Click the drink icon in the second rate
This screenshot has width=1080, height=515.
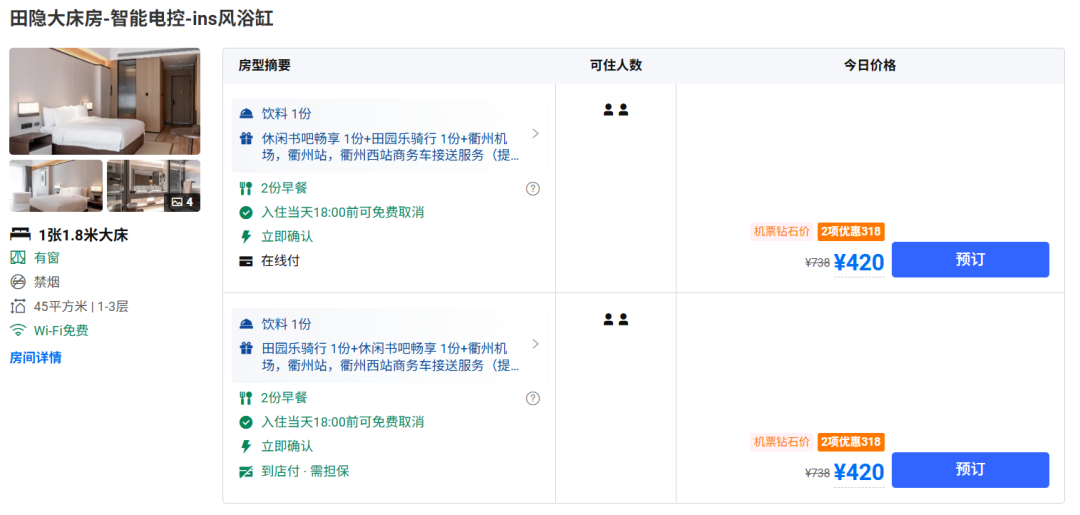[x=246, y=324]
